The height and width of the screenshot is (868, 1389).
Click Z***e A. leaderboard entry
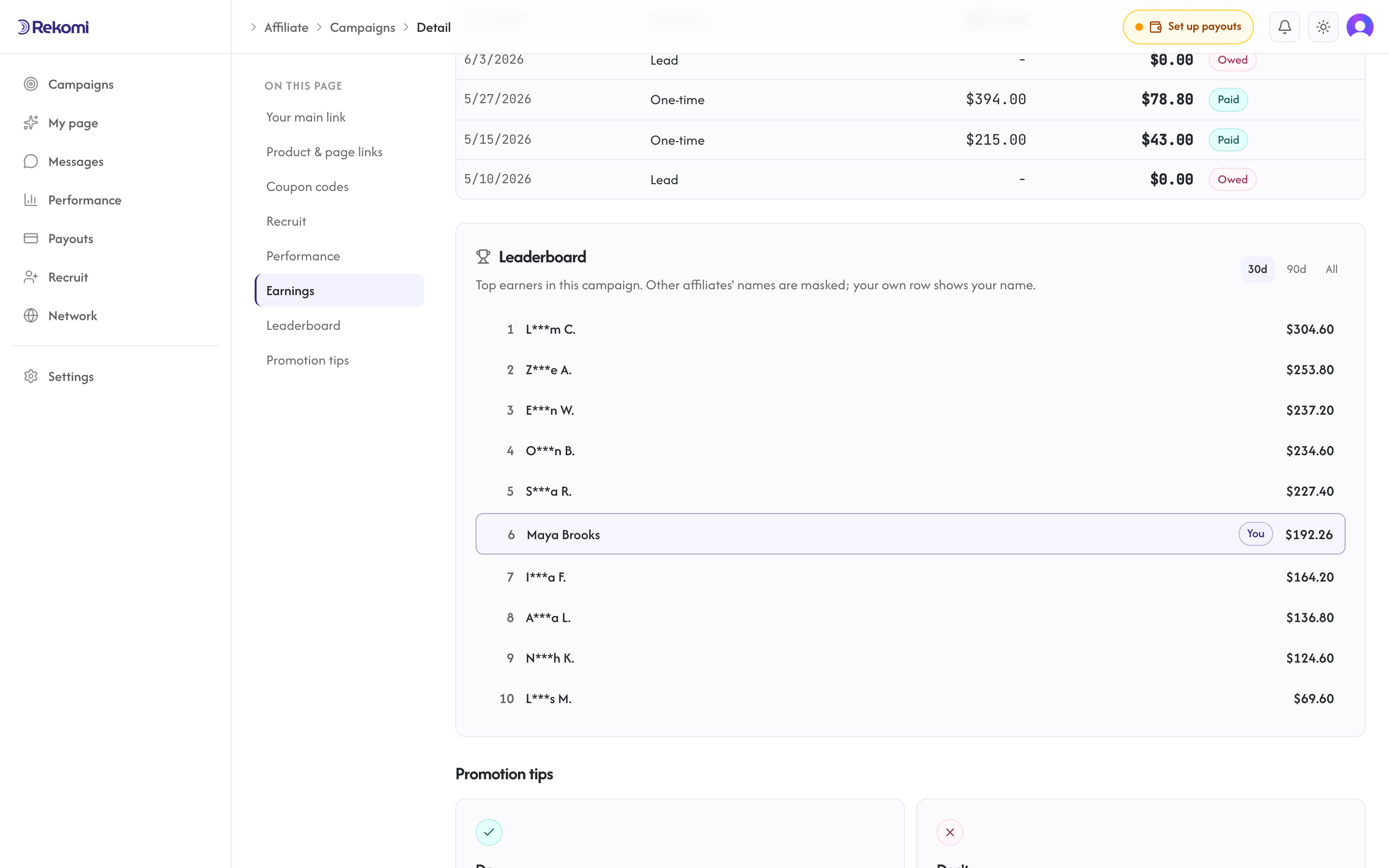click(x=910, y=370)
